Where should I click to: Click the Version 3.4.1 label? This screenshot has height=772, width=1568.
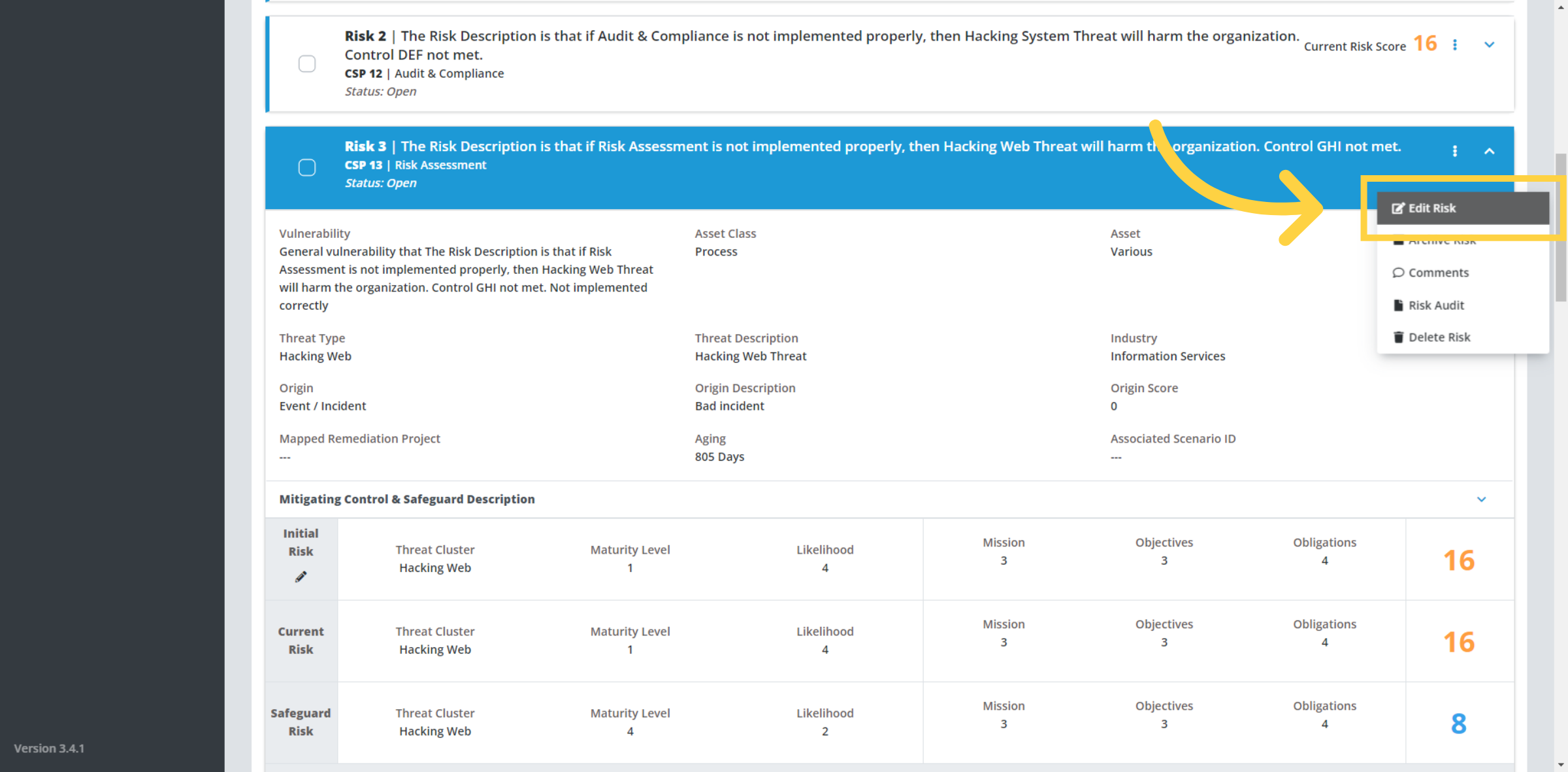pyautogui.click(x=49, y=748)
